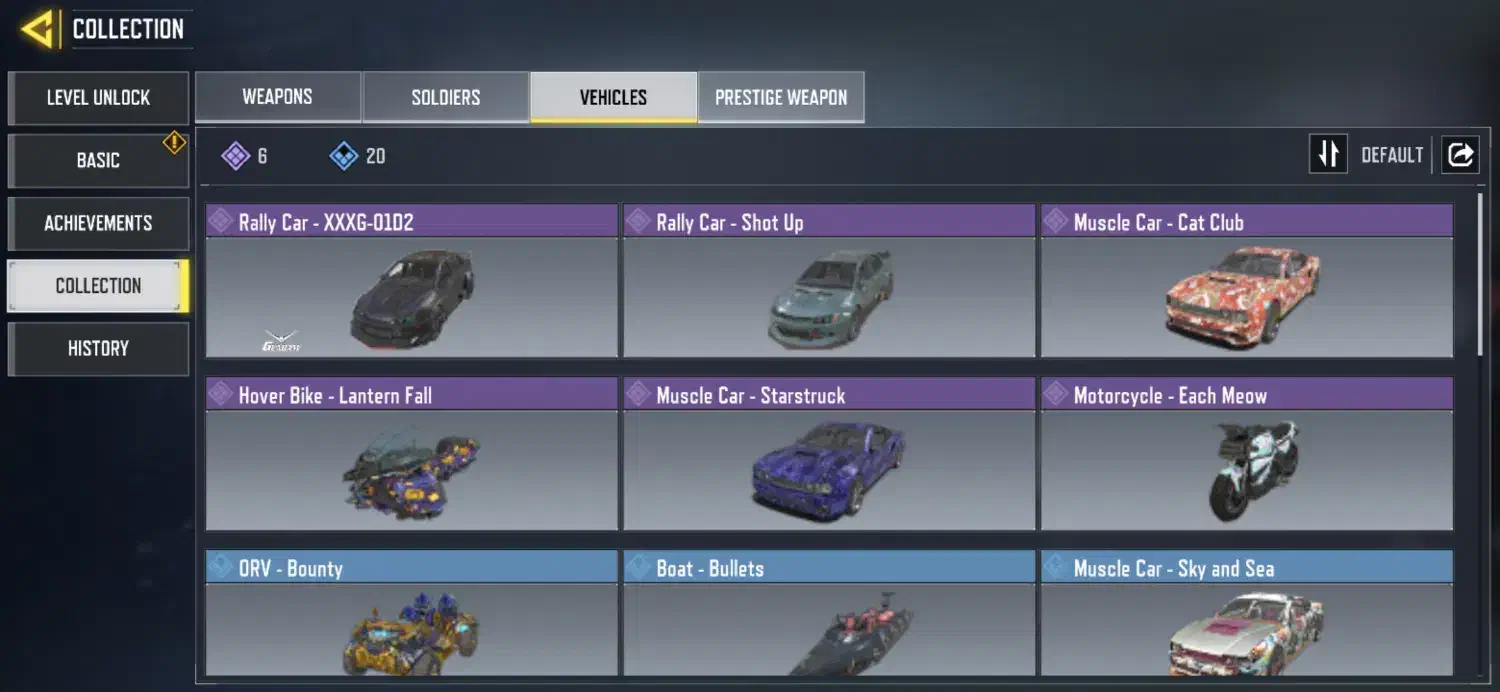Choose the Motorcycle - Each Meow skin
Image resolution: width=1500 pixels, height=692 pixels.
click(x=1247, y=454)
